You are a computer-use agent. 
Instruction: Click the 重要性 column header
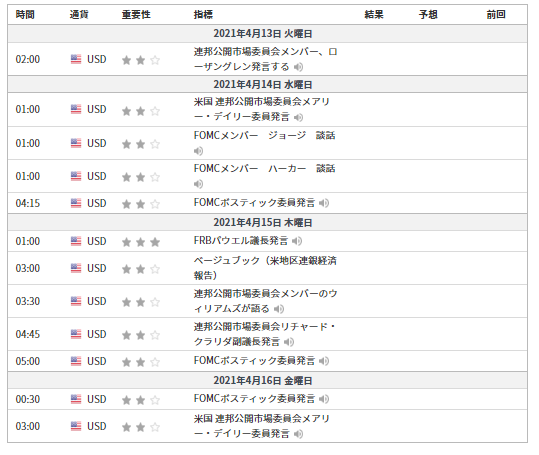click(x=136, y=14)
